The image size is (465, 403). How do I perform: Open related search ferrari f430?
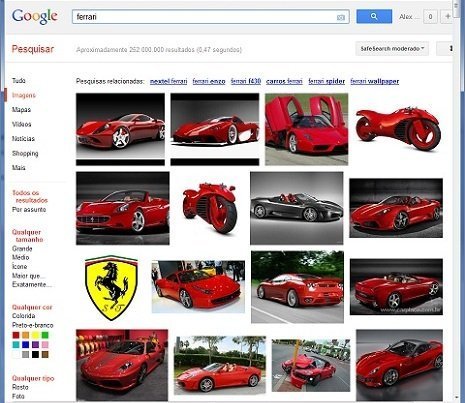(x=246, y=81)
